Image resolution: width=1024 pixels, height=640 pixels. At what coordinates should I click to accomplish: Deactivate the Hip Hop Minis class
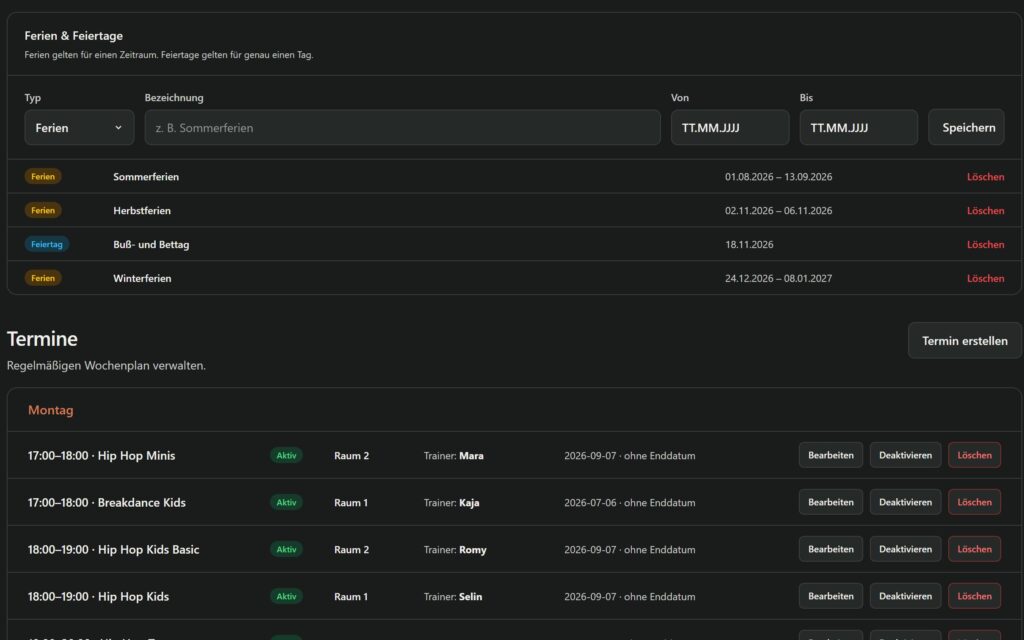905,455
